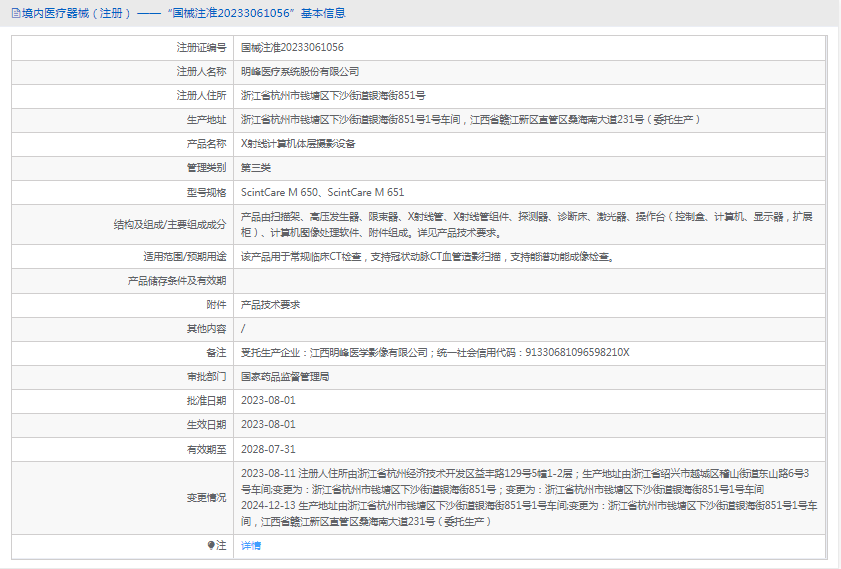Select model ScintCare M 650、ScintCare M 651

(322, 192)
